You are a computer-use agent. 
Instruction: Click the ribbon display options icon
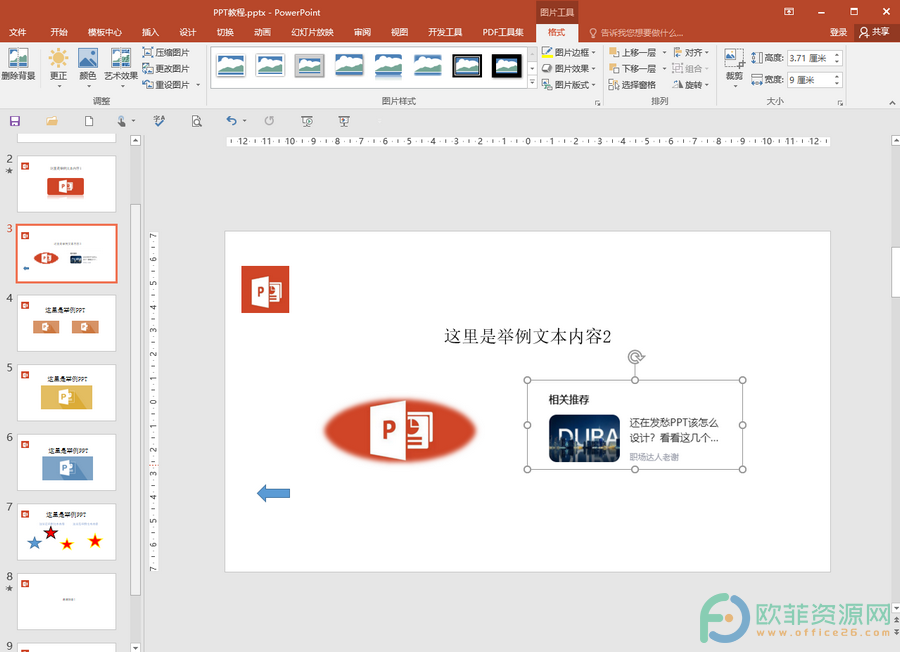pos(789,11)
